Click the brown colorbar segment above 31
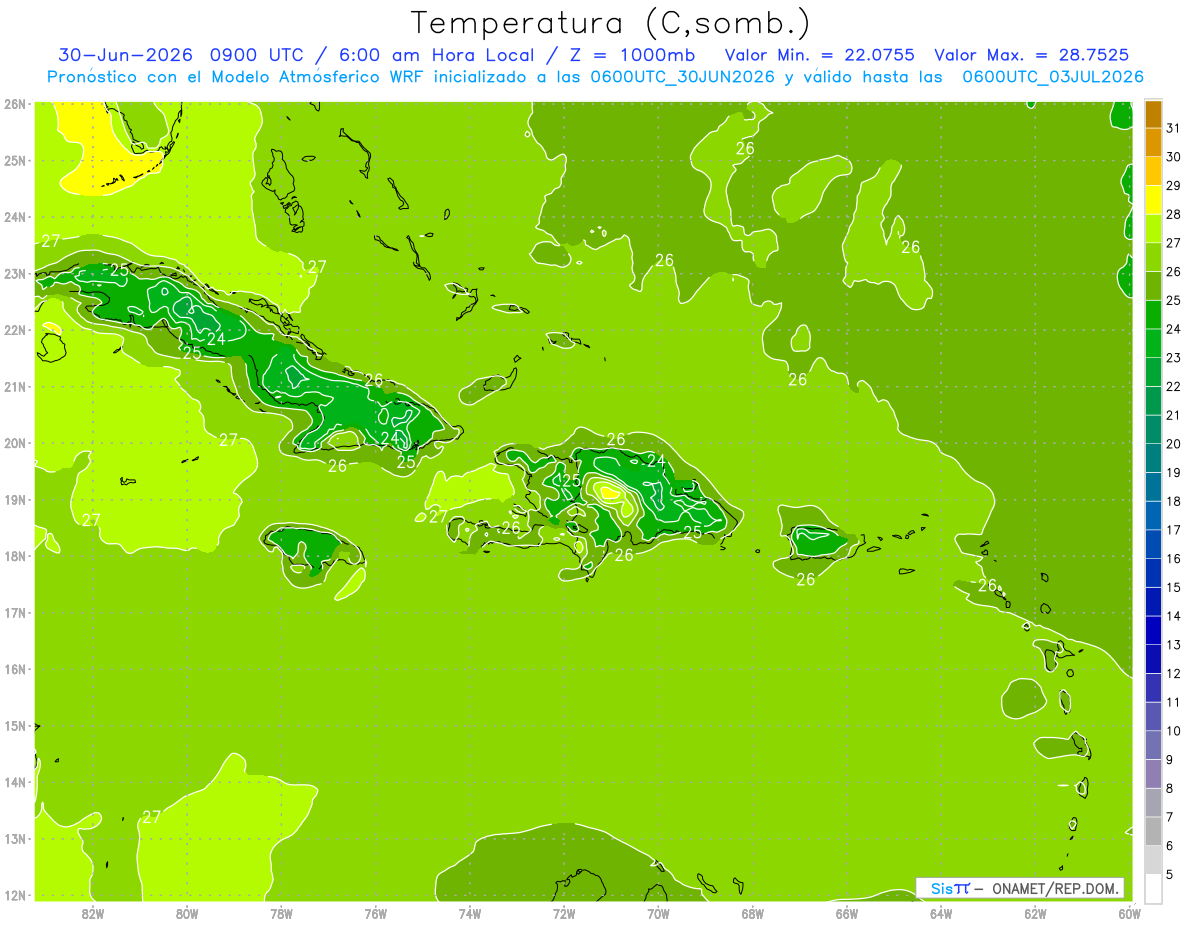 pos(1153,115)
